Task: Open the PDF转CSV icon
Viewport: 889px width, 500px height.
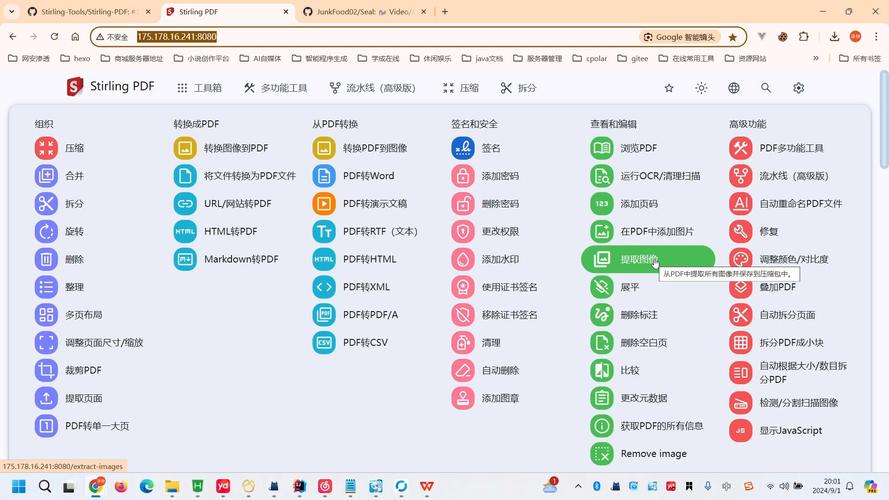Action: tap(324, 342)
